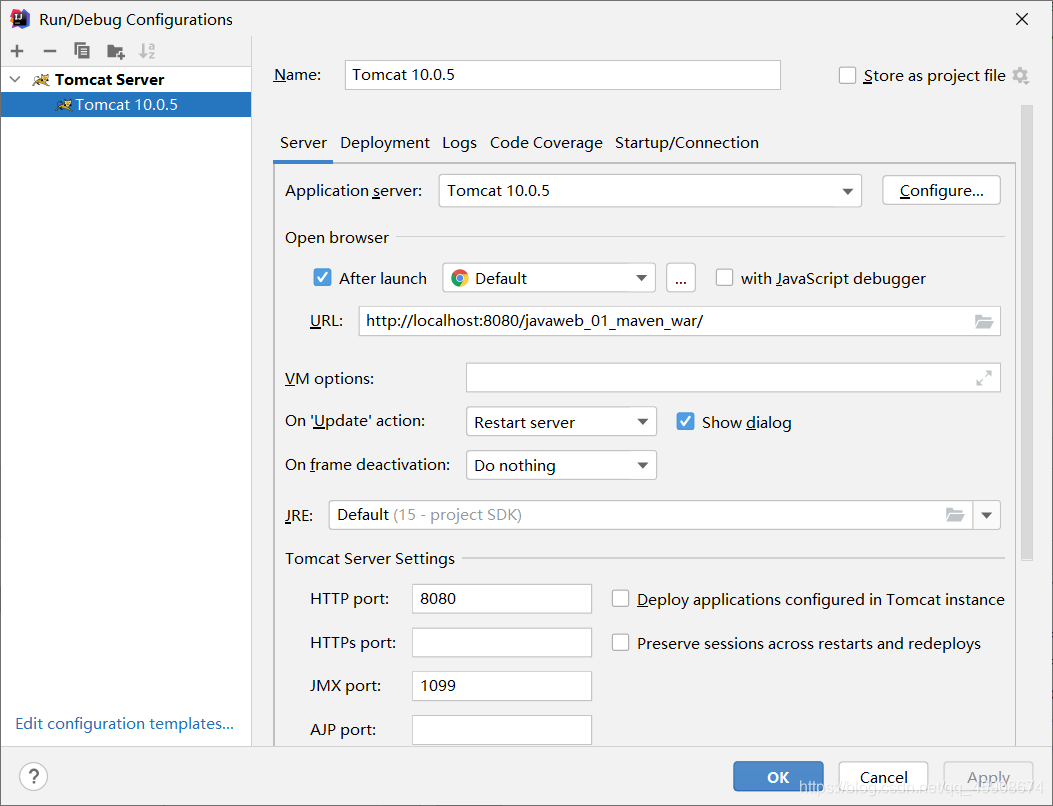Remove selected configuration with minus icon
The width and height of the screenshot is (1053, 806).
click(x=50, y=51)
